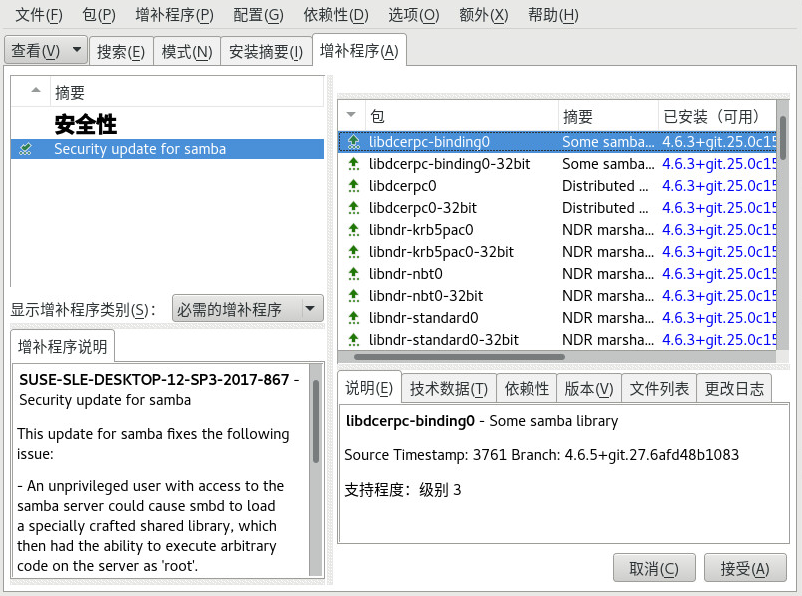
Task: Click update status icon for libdcerpc-binding0
Action: [352, 142]
